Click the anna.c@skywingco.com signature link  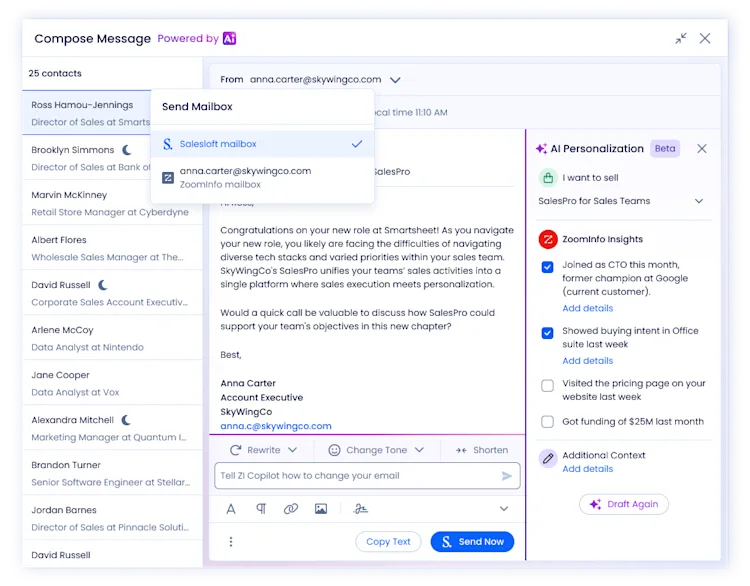(276, 426)
